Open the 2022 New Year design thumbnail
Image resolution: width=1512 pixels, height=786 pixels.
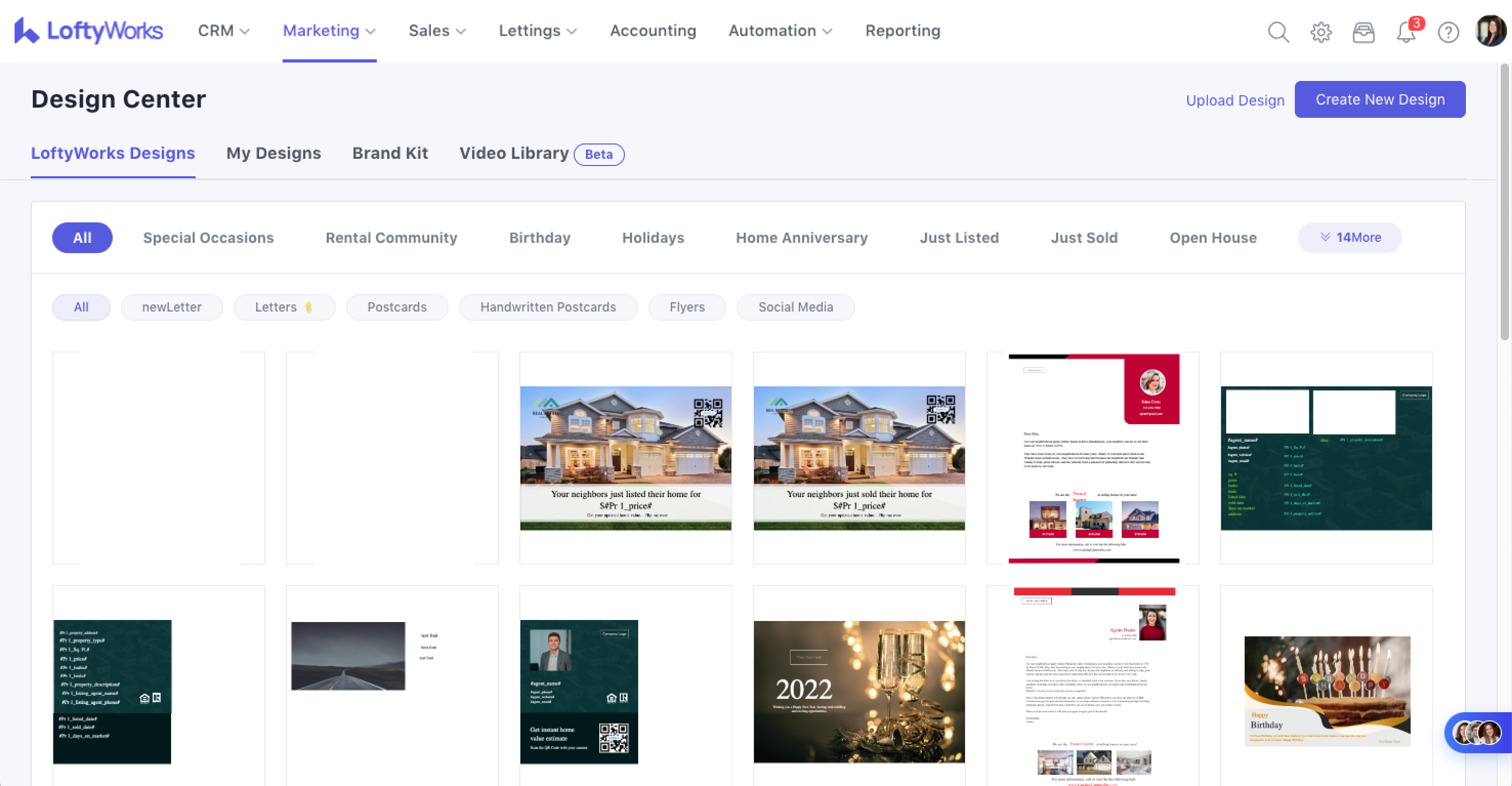point(859,692)
